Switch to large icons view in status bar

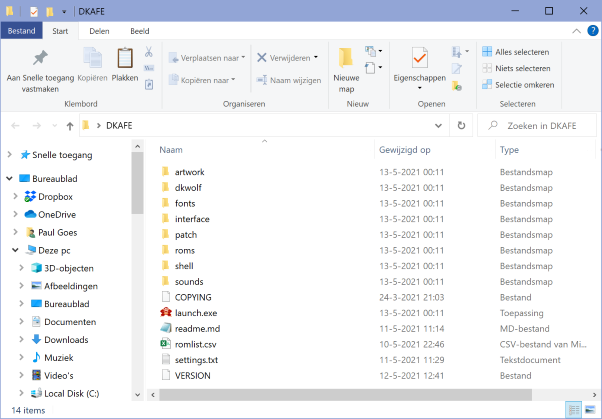pos(590,410)
